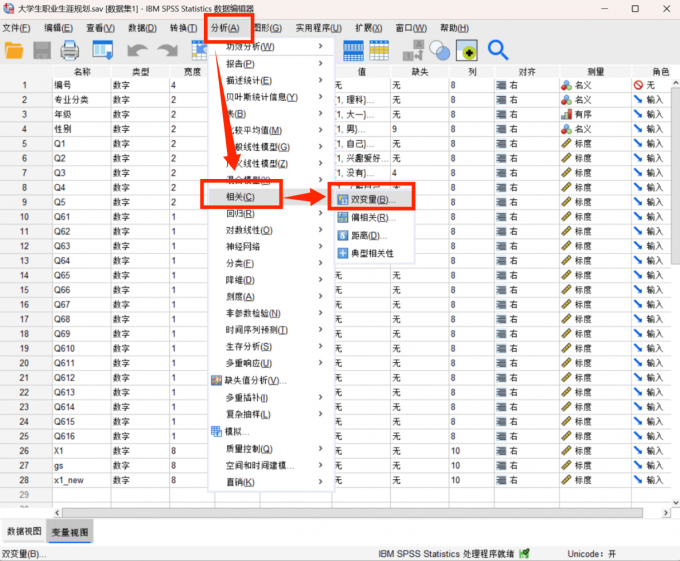This screenshot has width=680, height=561.
Task: Open the 模拟 simulation menu item
Action: pos(237,431)
